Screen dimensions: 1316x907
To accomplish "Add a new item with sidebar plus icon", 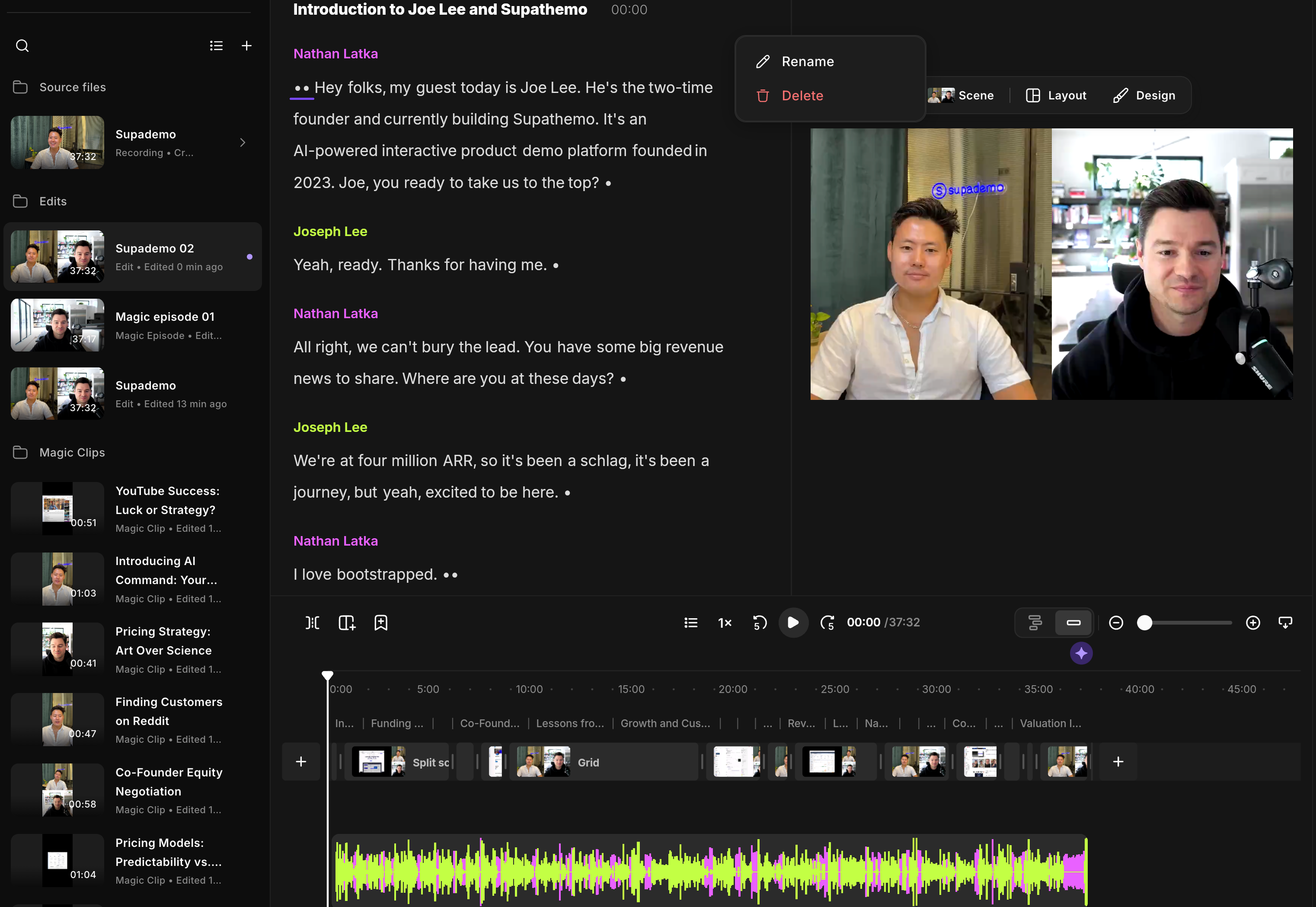I will 246,45.
